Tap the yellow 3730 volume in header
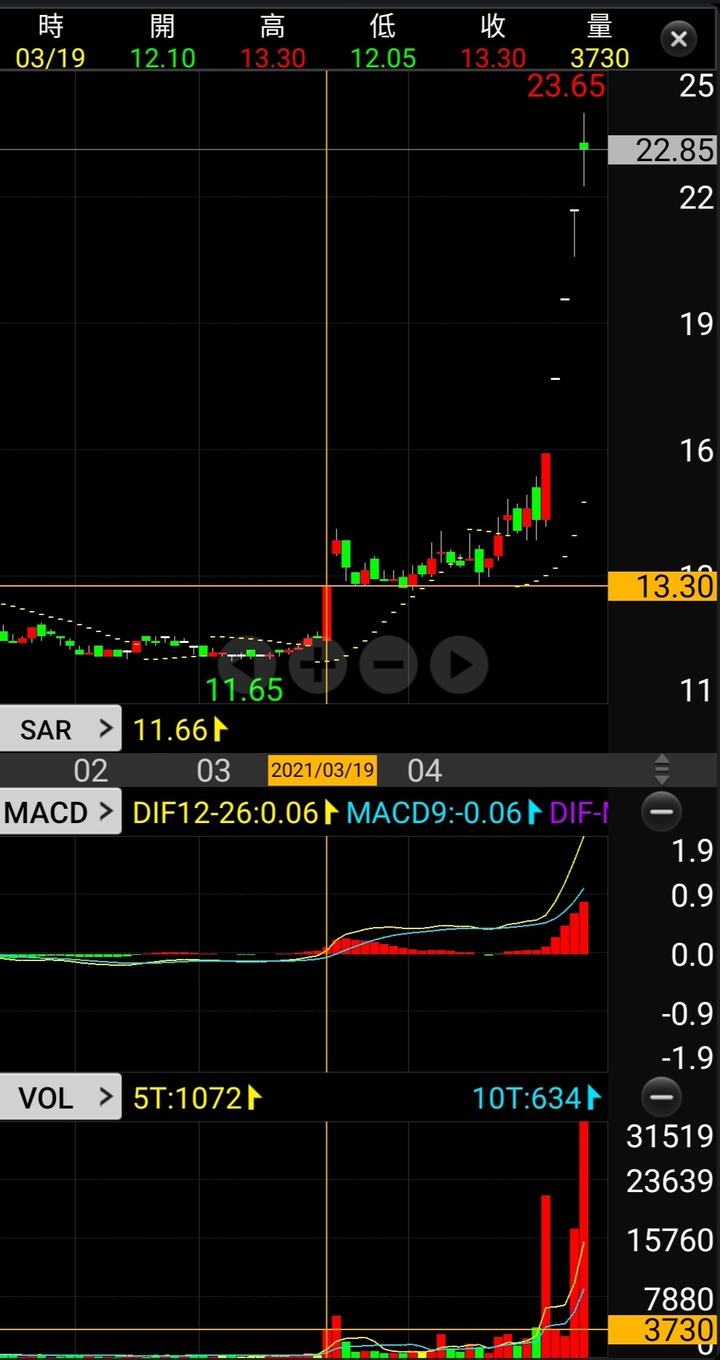 [x=600, y=58]
